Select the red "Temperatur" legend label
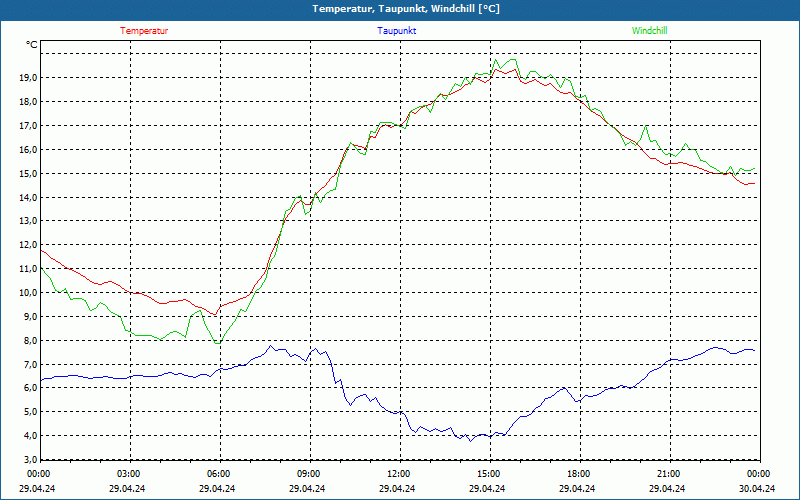 [144, 31]
